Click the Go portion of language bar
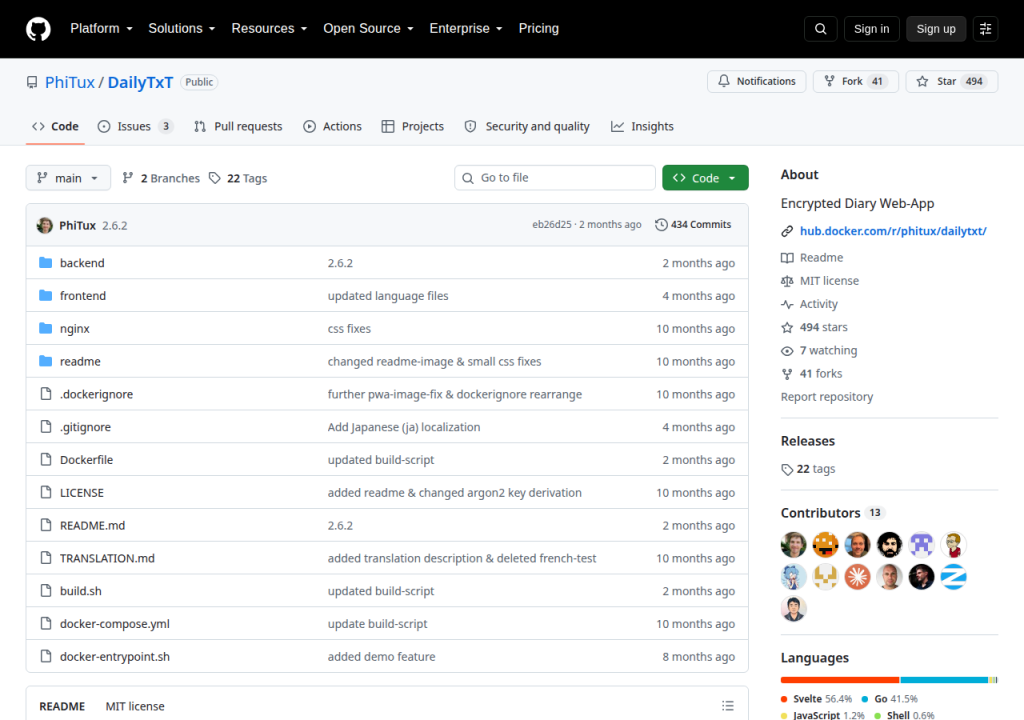1024x720 pixels. pyautogui.click(x=944, y=680)
